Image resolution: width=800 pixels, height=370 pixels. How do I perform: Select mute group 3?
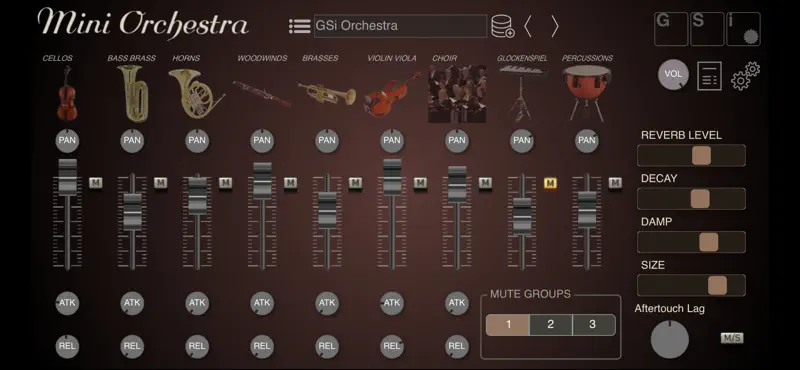coord(593,325)
